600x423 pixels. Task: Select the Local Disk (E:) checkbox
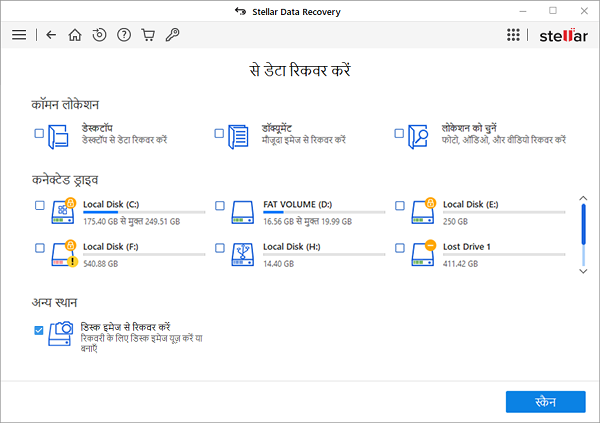click(x=399, y=206)
